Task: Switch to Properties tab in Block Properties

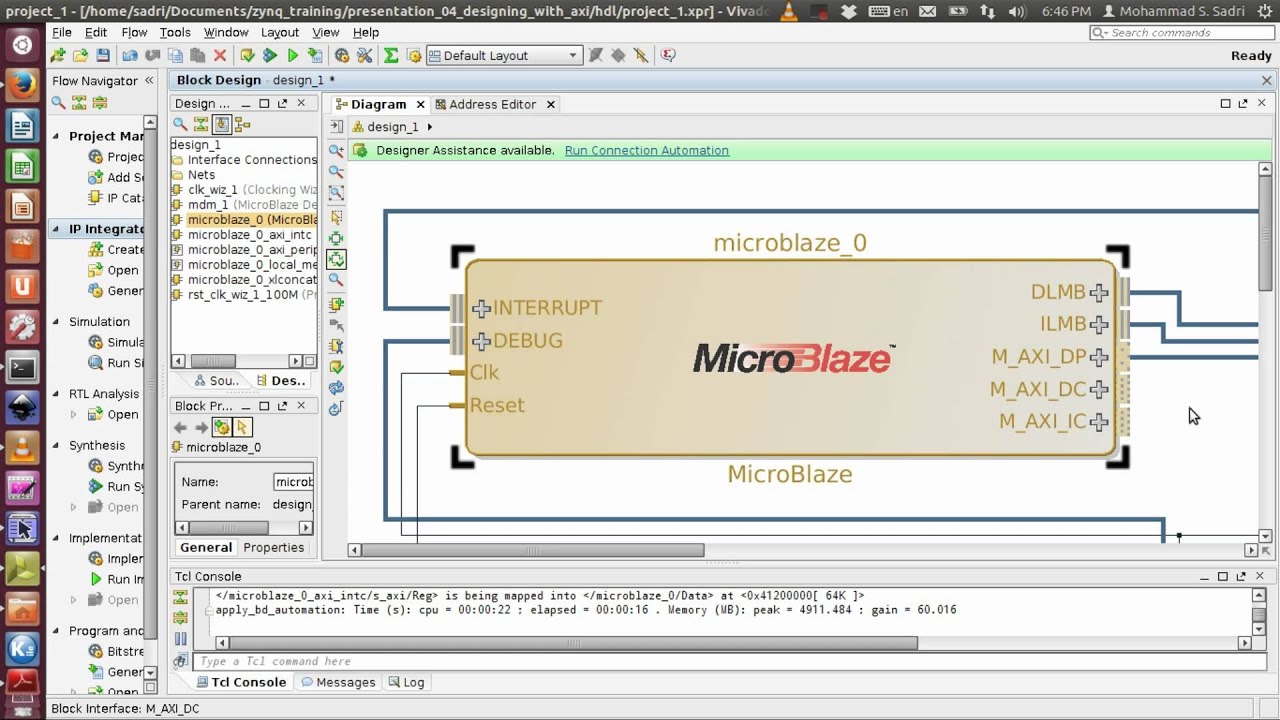Action: tap(273, 547)
